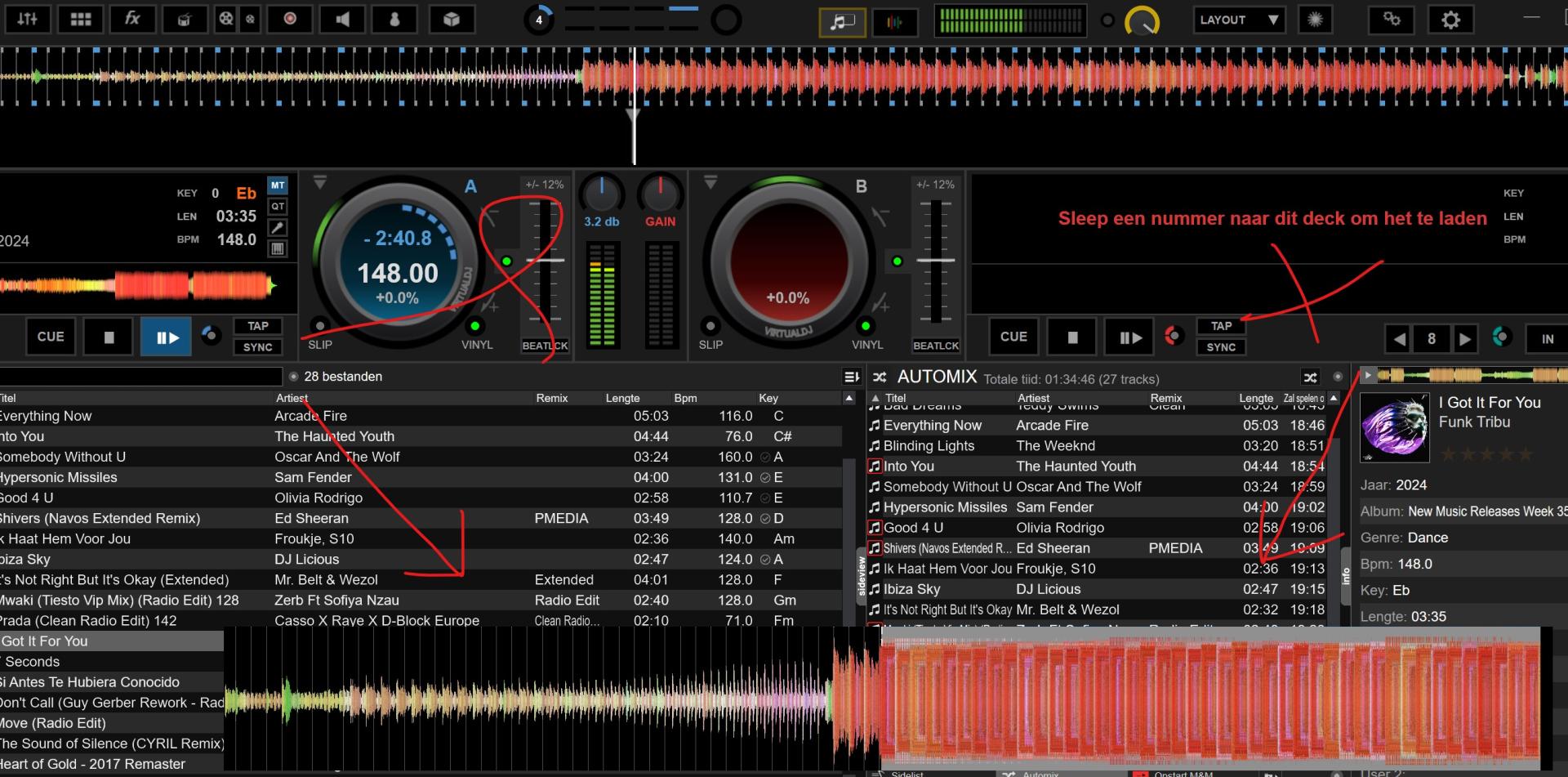
Task: Increase loop size with right arrow
Action: click(x=1464, y=338)
